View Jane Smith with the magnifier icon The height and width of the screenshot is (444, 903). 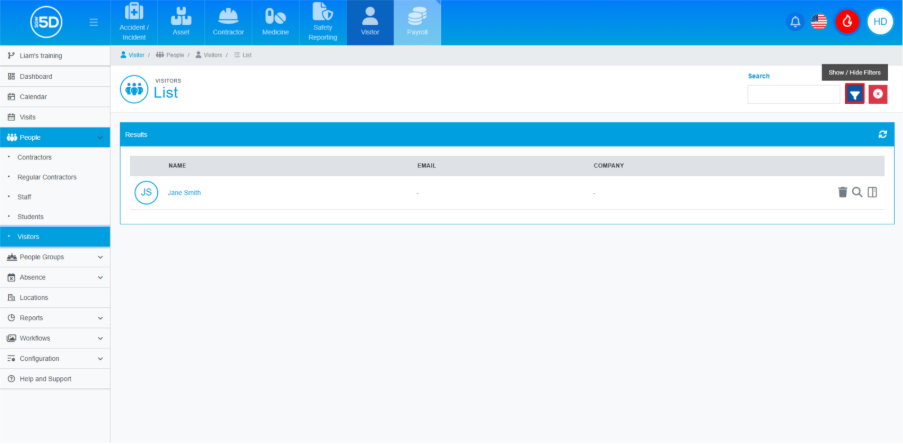[x=857, y=192]
